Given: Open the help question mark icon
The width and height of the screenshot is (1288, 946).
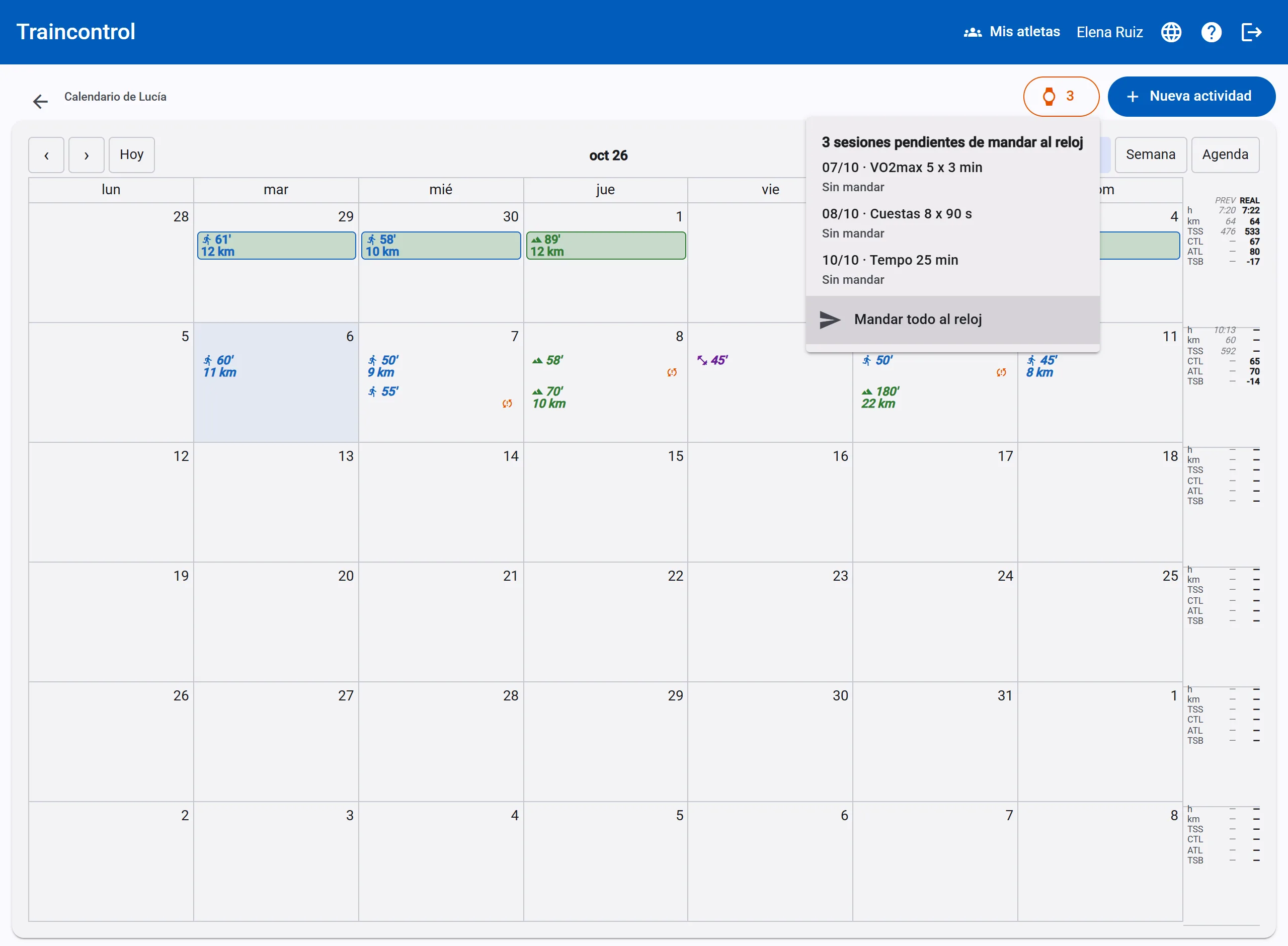Looking at the screenshot, I should 1212,32.
